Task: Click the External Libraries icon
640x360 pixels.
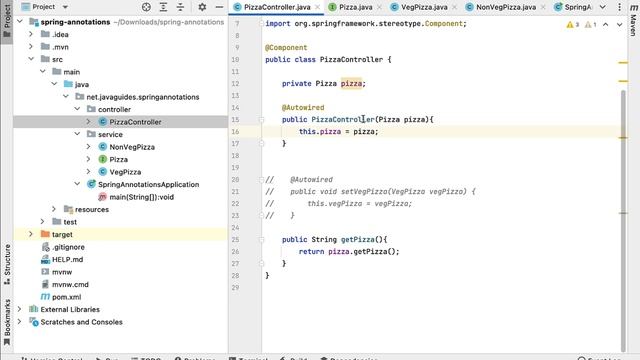Action: tap(34, 309)
